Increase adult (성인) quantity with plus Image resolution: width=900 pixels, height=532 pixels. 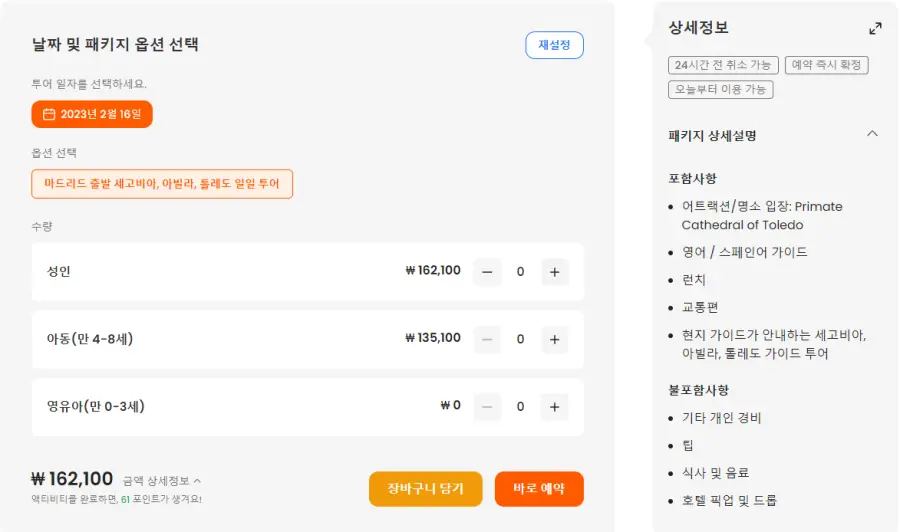pos(554,272)
